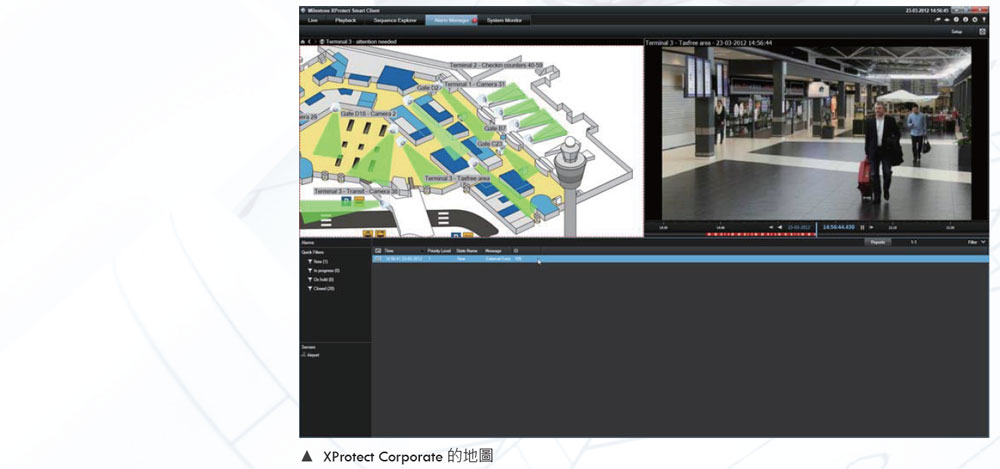Click the Quick Filters header
This screenshot has height=469, width=1000.
point(313,252)
